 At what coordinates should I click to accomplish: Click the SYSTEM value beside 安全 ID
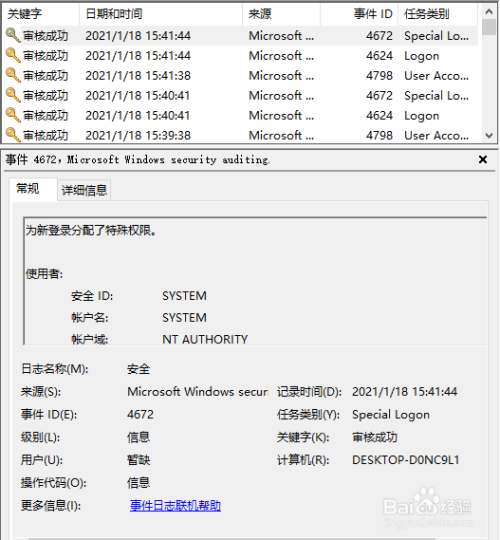pyautogui.click(x=184, y=296)
